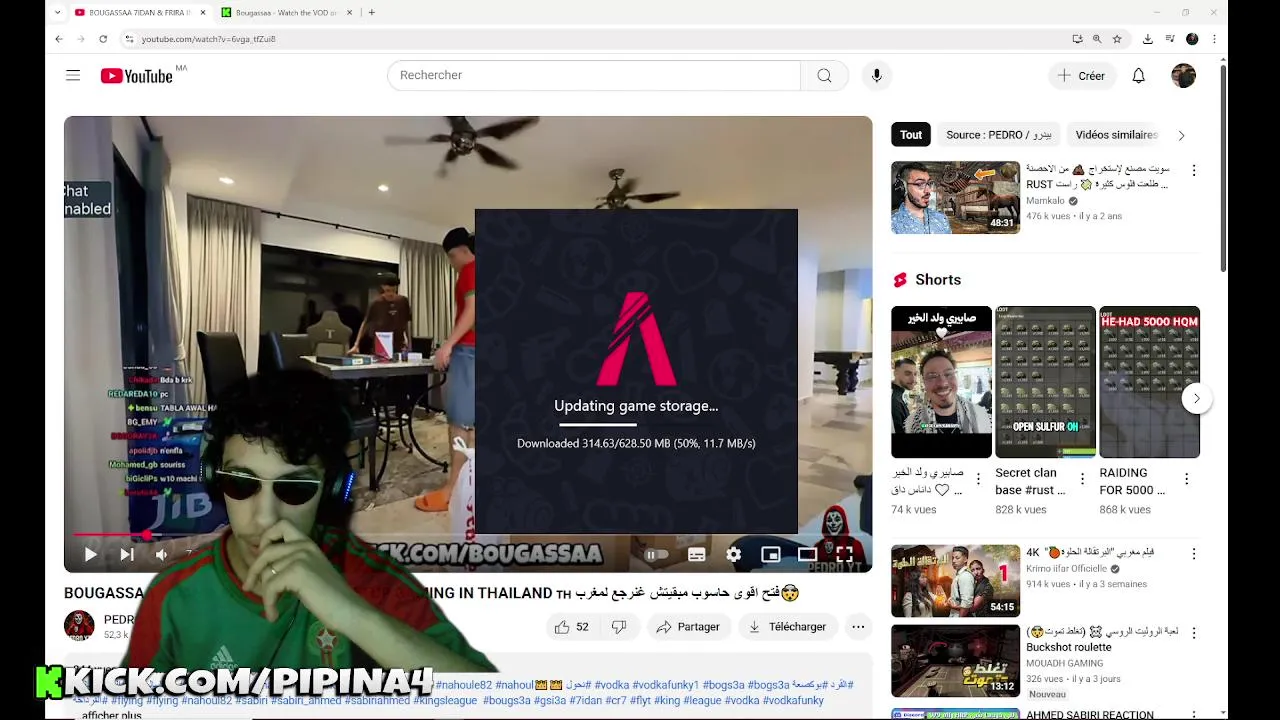
Task: Skip to the next video in the player
Action: [127, 554]
